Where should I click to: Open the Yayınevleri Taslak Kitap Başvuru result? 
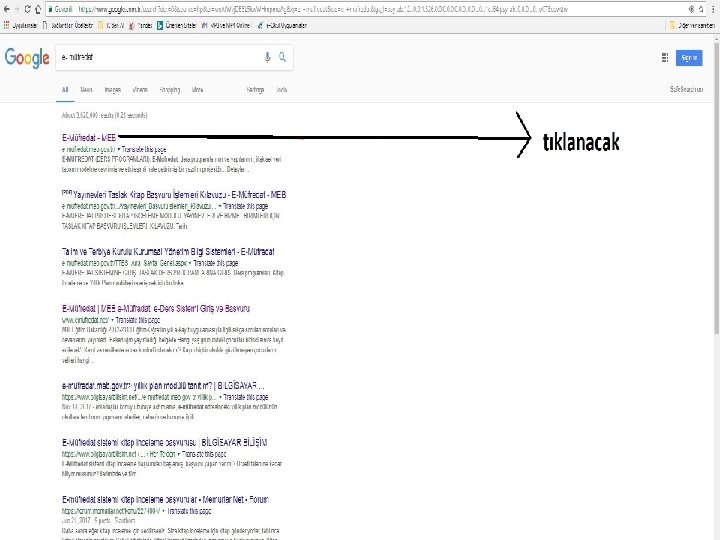[179, 195]
